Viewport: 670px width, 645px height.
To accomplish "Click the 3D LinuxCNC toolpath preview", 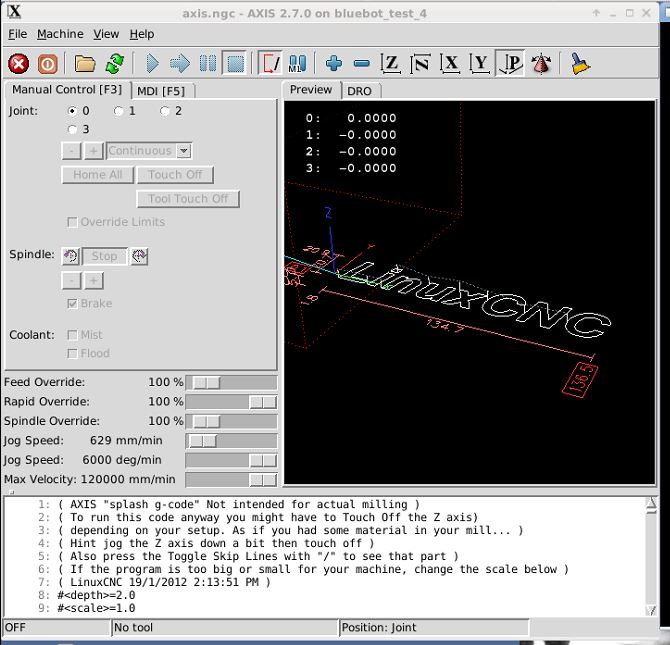I will pos(469,292).
